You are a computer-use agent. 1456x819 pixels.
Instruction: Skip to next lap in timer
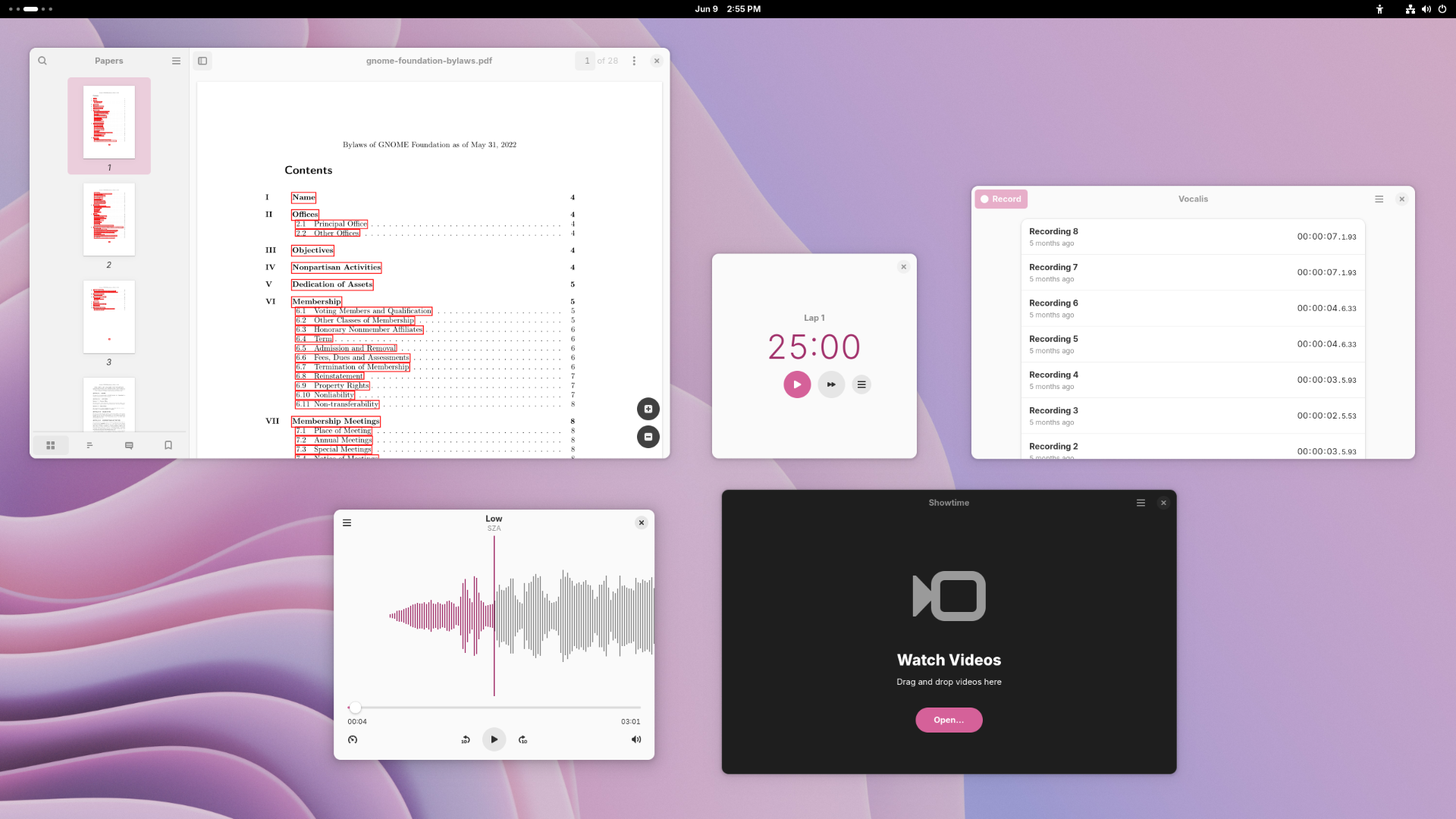pos(831,384)
